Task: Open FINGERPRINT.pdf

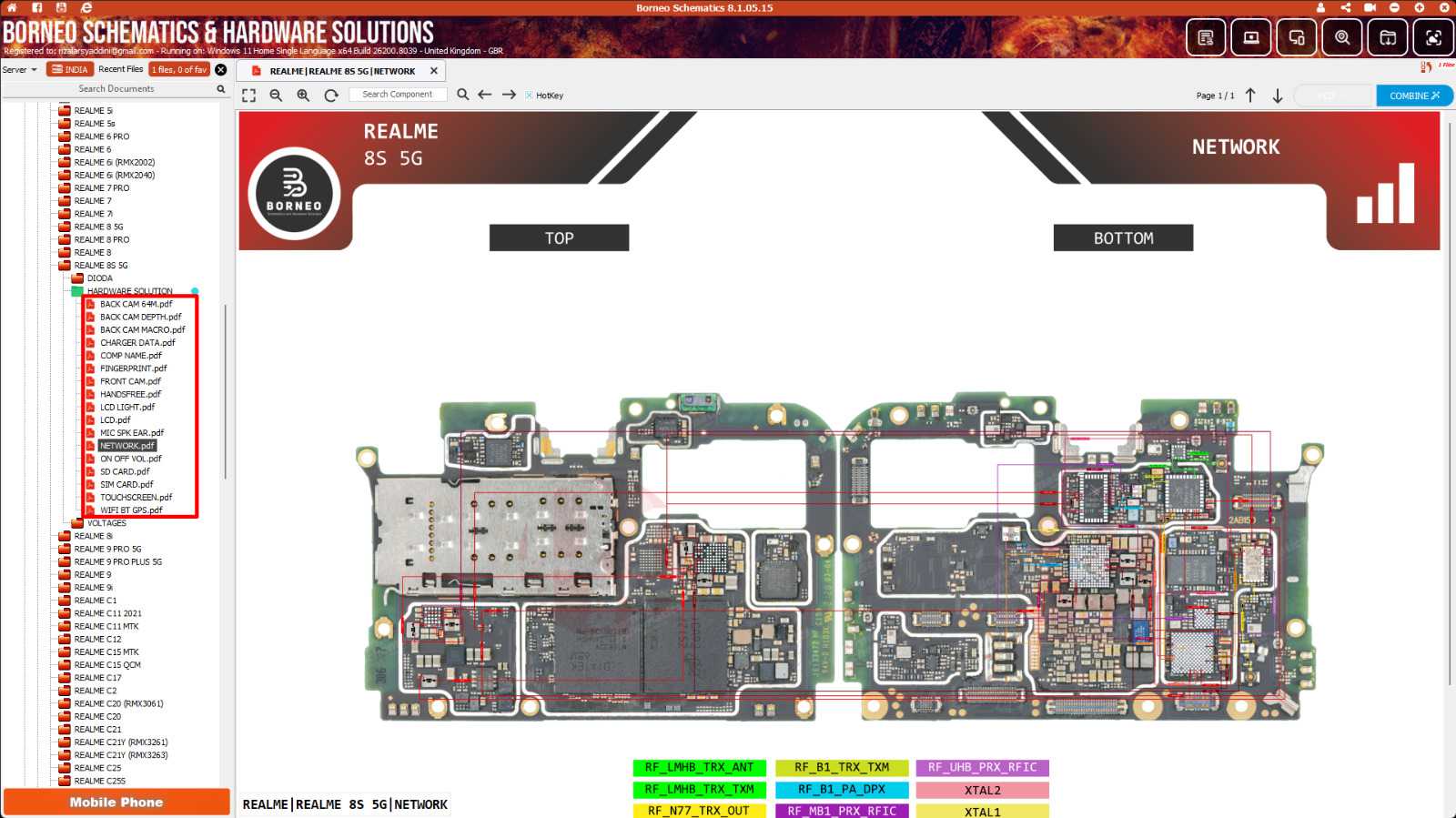Action: pyautogui.click(x=134, y=369)
